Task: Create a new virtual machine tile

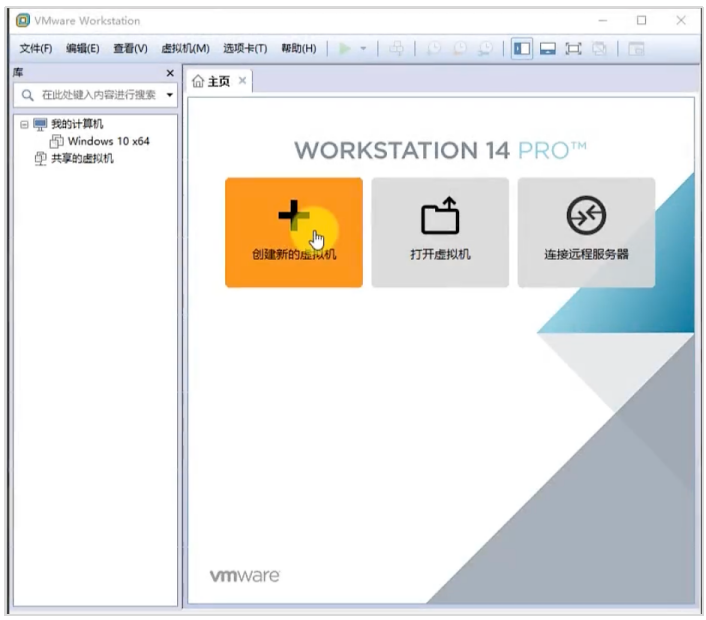Action: tap(294, 232)
